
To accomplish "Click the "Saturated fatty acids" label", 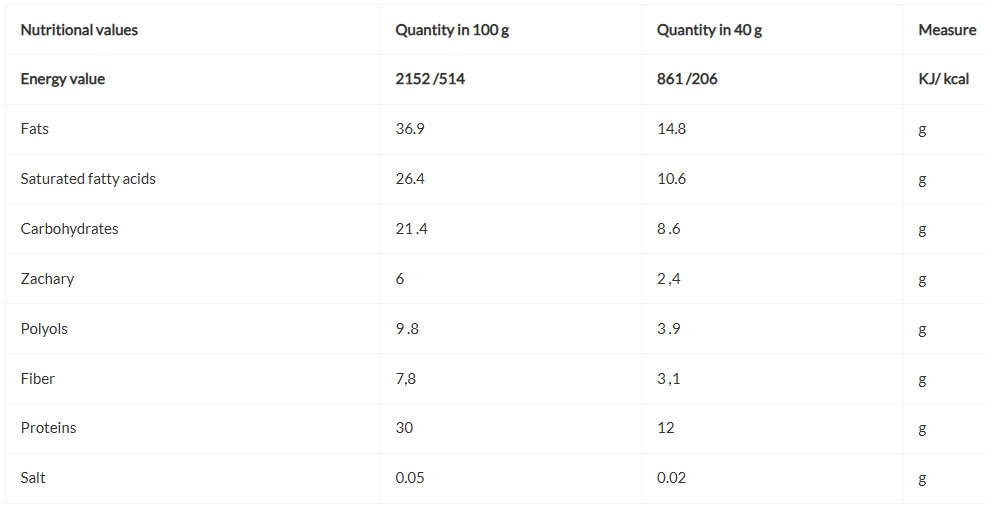I will (88, 179).
